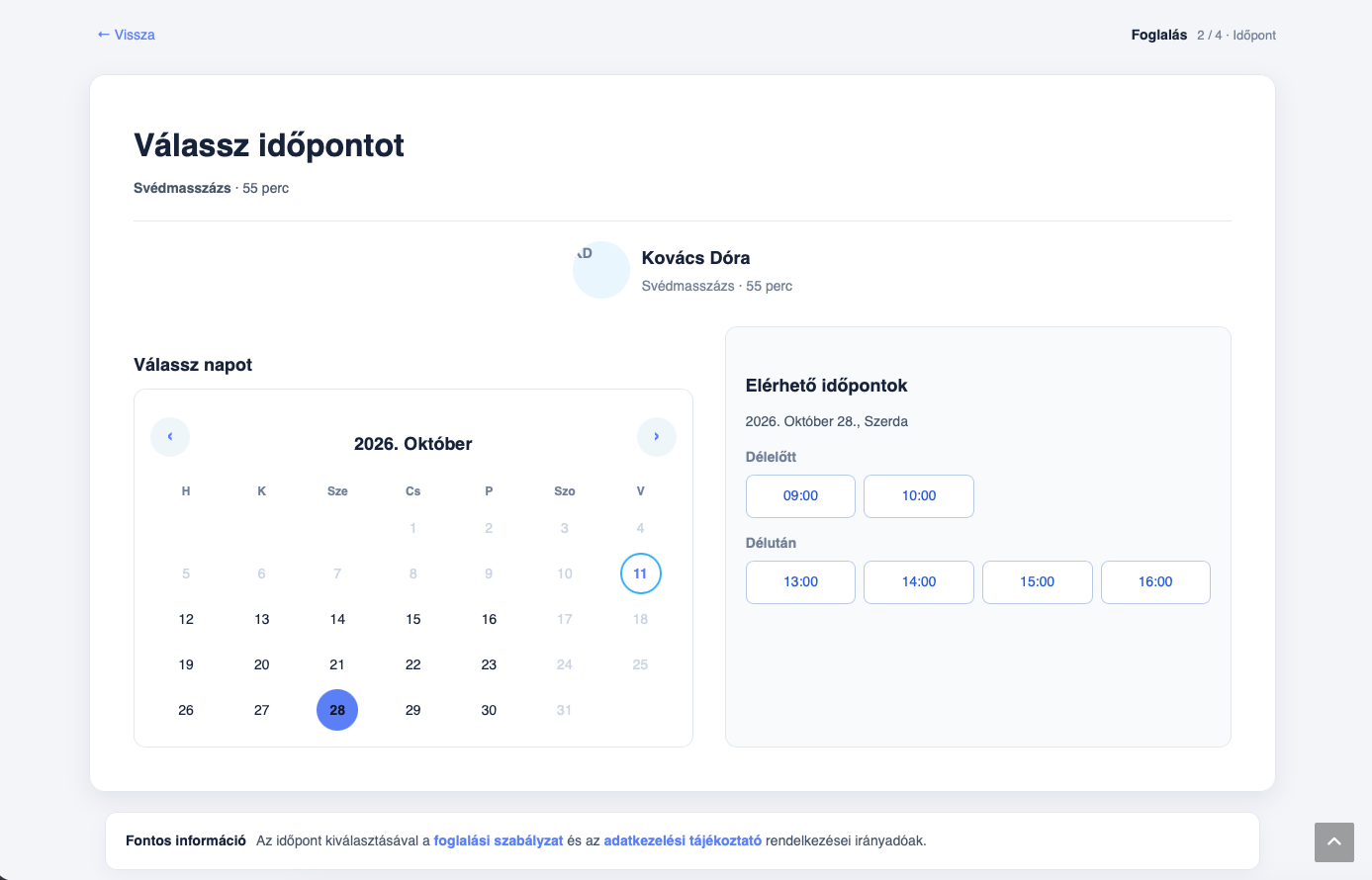Click the '2026. Október' month title
Viewport: 1372px width, 880px height.
(413, 444)
